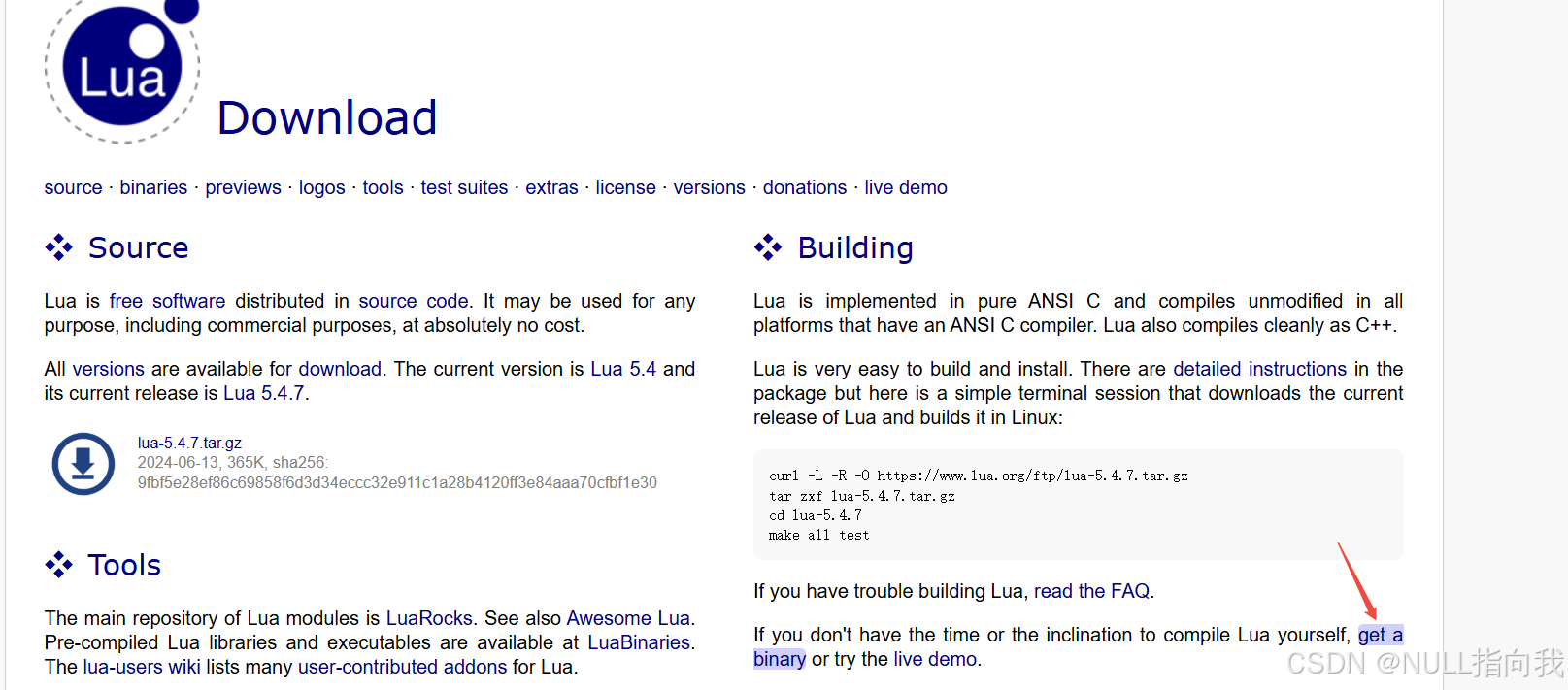Image resolution: width=1568 pixels, height=690 pixels.
Task: Follow the 'read the FAQ' link
Action: coord(1091,591)
